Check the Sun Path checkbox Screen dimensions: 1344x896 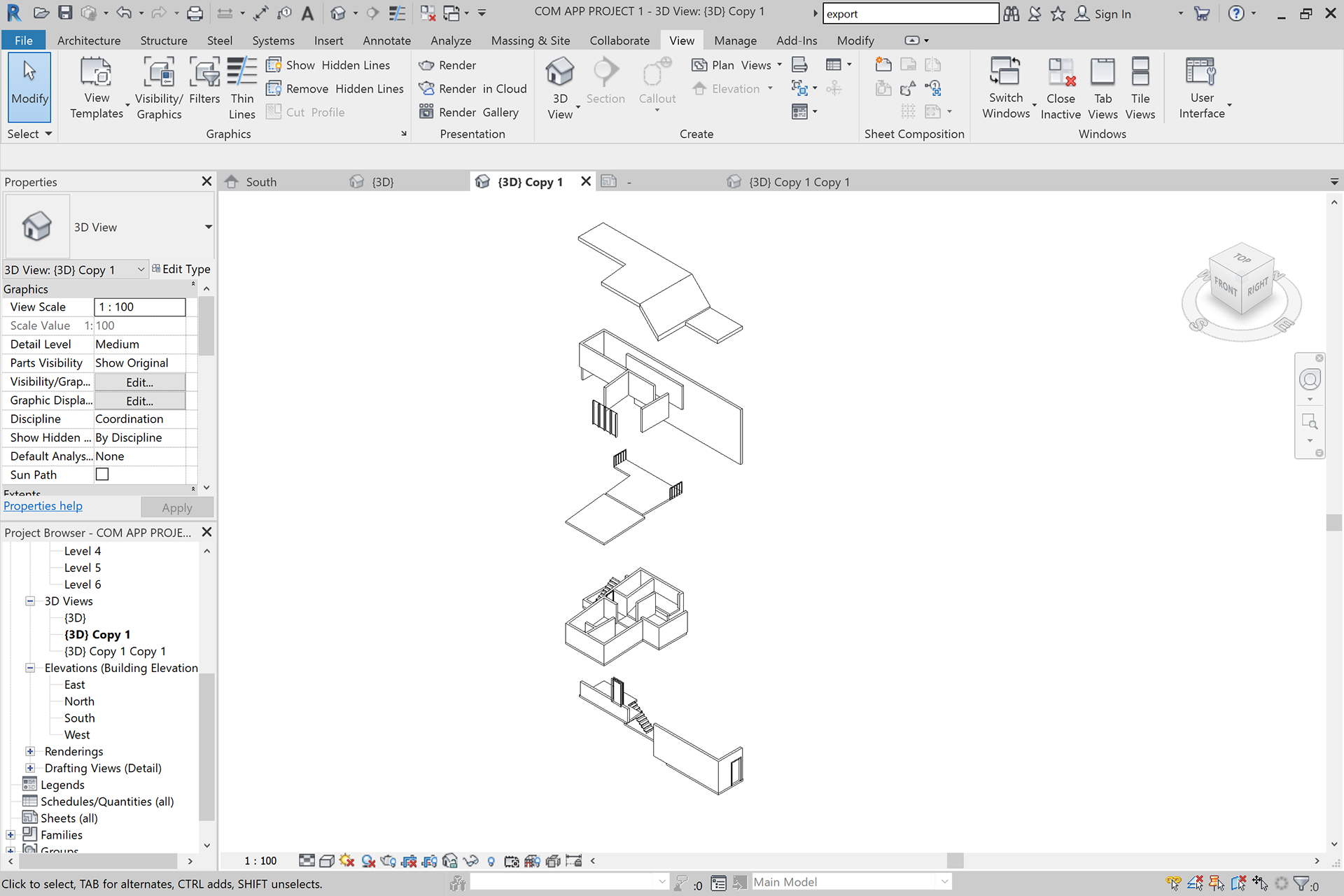tap(102, 475)
